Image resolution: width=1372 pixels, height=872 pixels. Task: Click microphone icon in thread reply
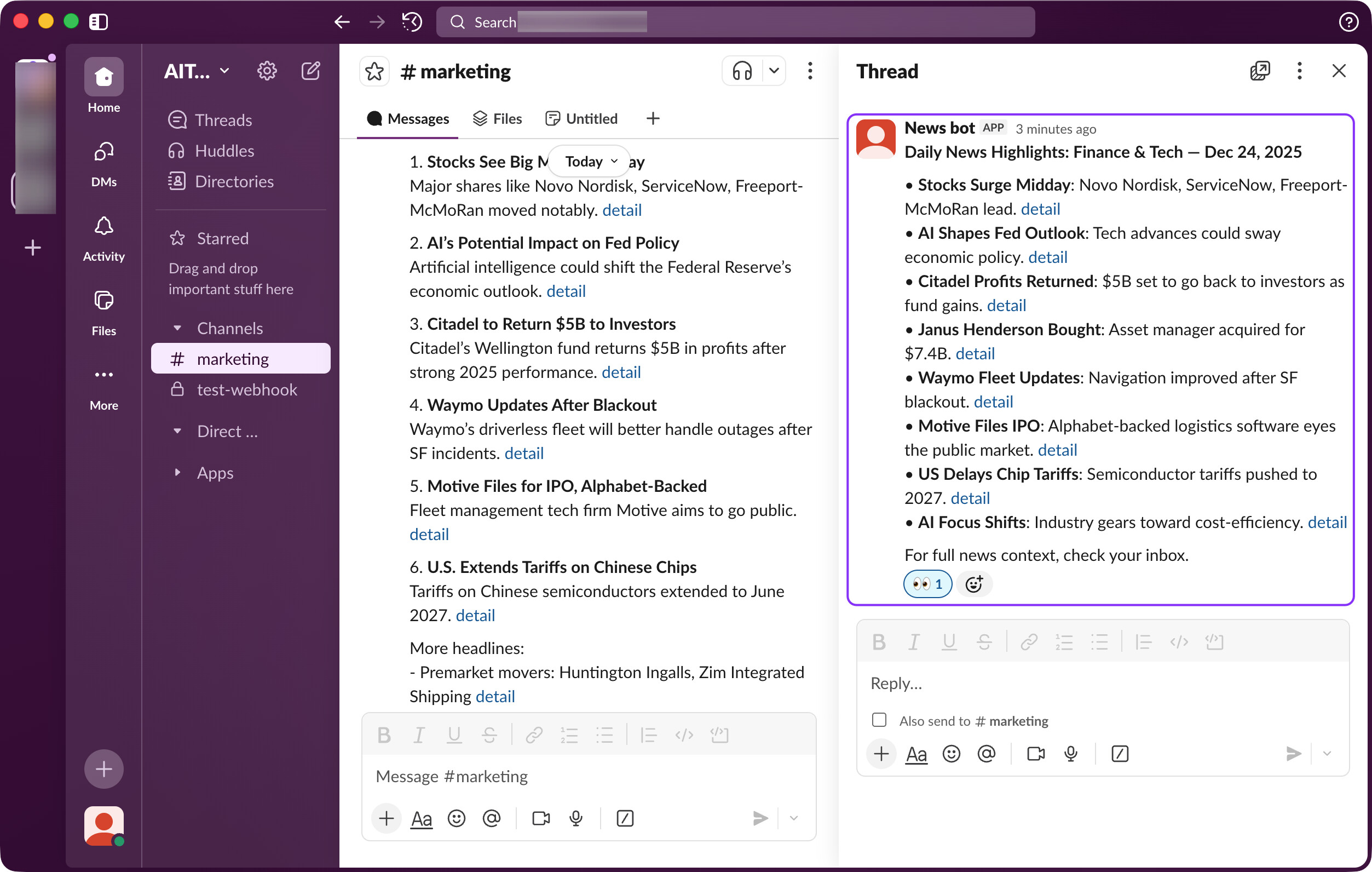pos(1070,754)
